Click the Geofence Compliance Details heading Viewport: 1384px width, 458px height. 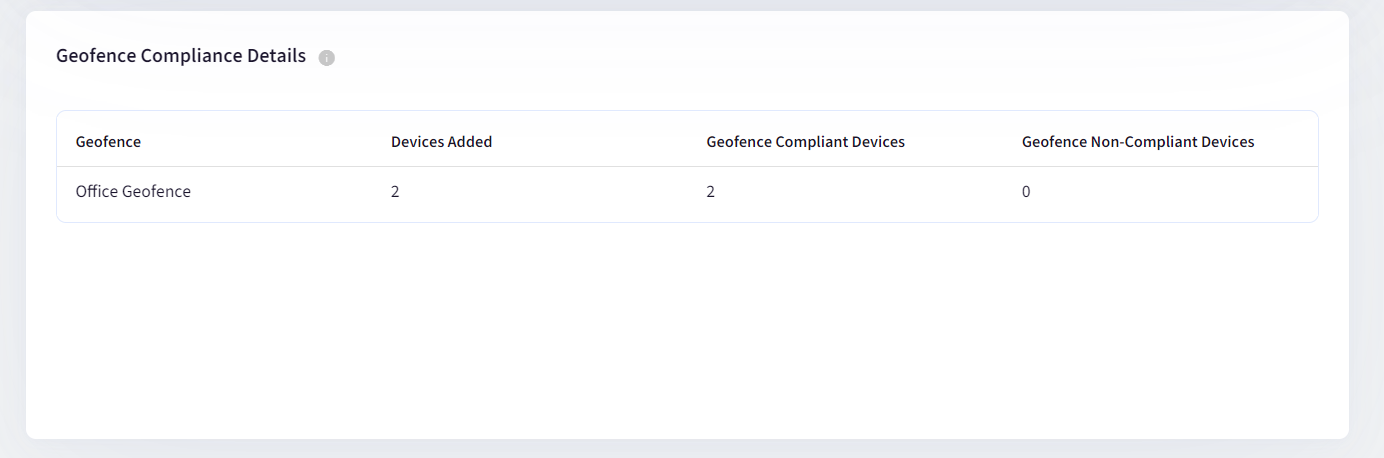[x=181, y=56]
